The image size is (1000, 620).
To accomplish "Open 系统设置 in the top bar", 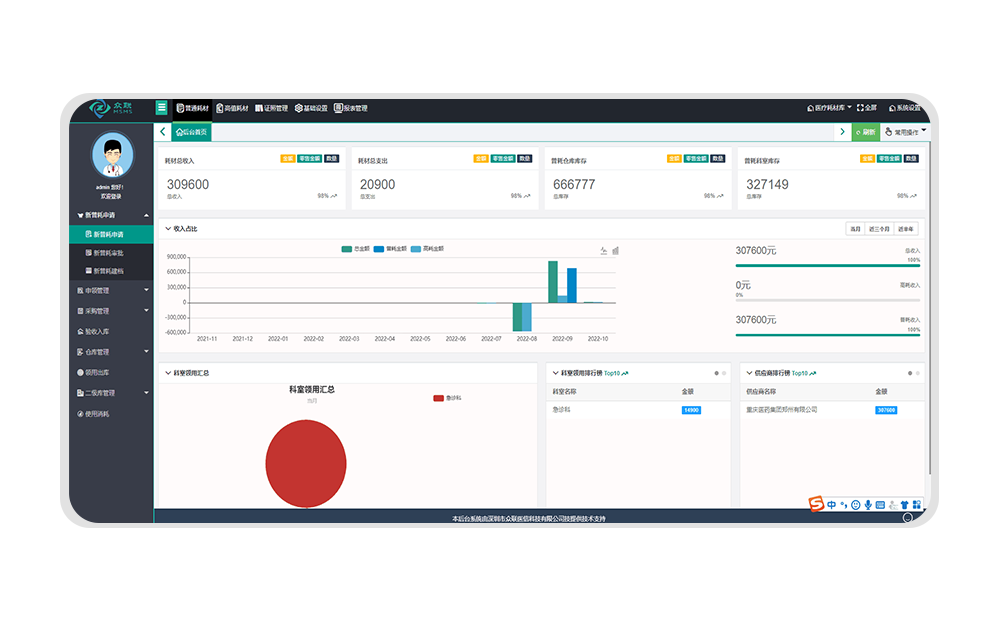I will (x=903, y=108).
